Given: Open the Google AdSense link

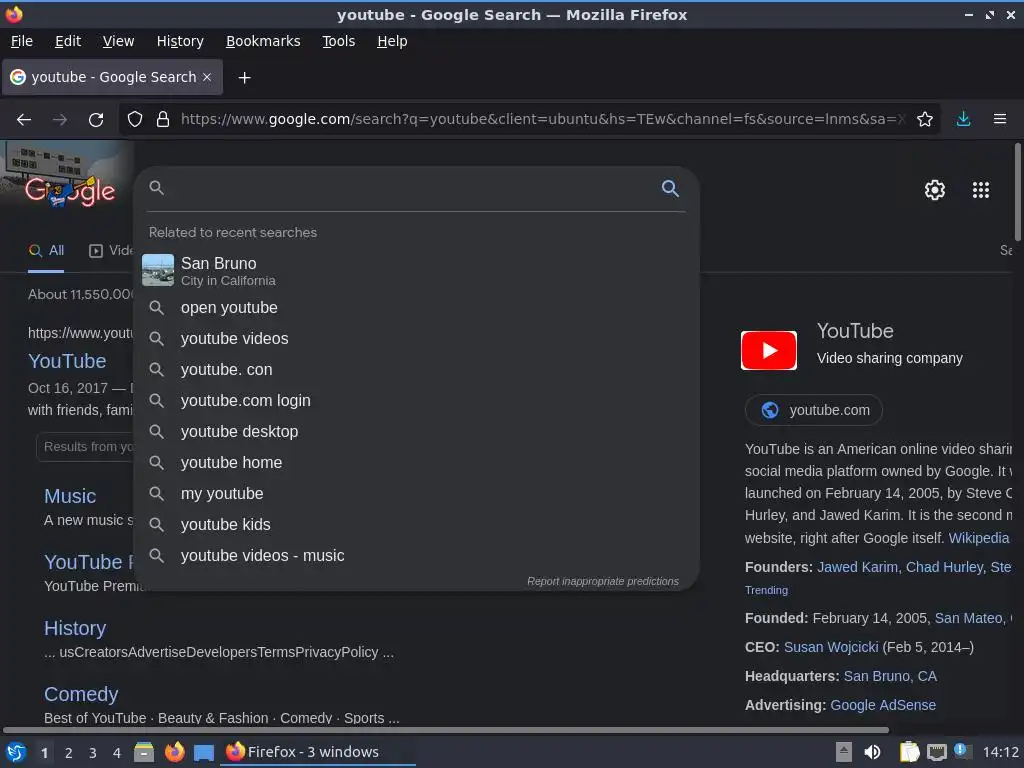Looking at the screenshot, I should (883, 705).
